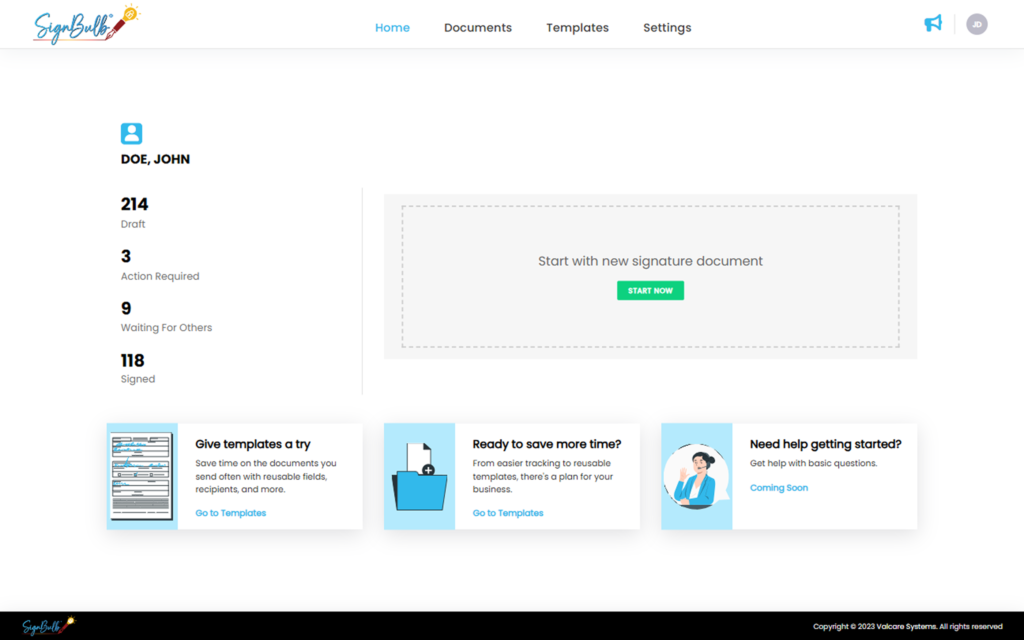Viewport: 1024px width, 640px height.
Task: Follow Go to Templates under Ready to save more time
Action: pyautogui.click(x=508, y=513)
